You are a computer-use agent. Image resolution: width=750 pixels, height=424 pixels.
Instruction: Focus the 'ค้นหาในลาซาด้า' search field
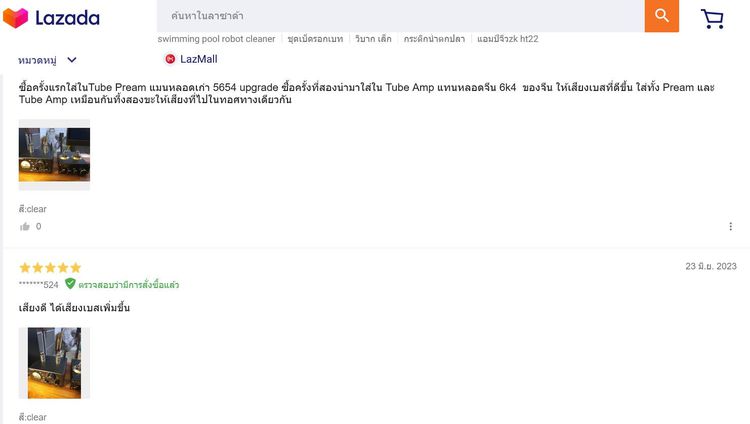click(x=400, y=16)
